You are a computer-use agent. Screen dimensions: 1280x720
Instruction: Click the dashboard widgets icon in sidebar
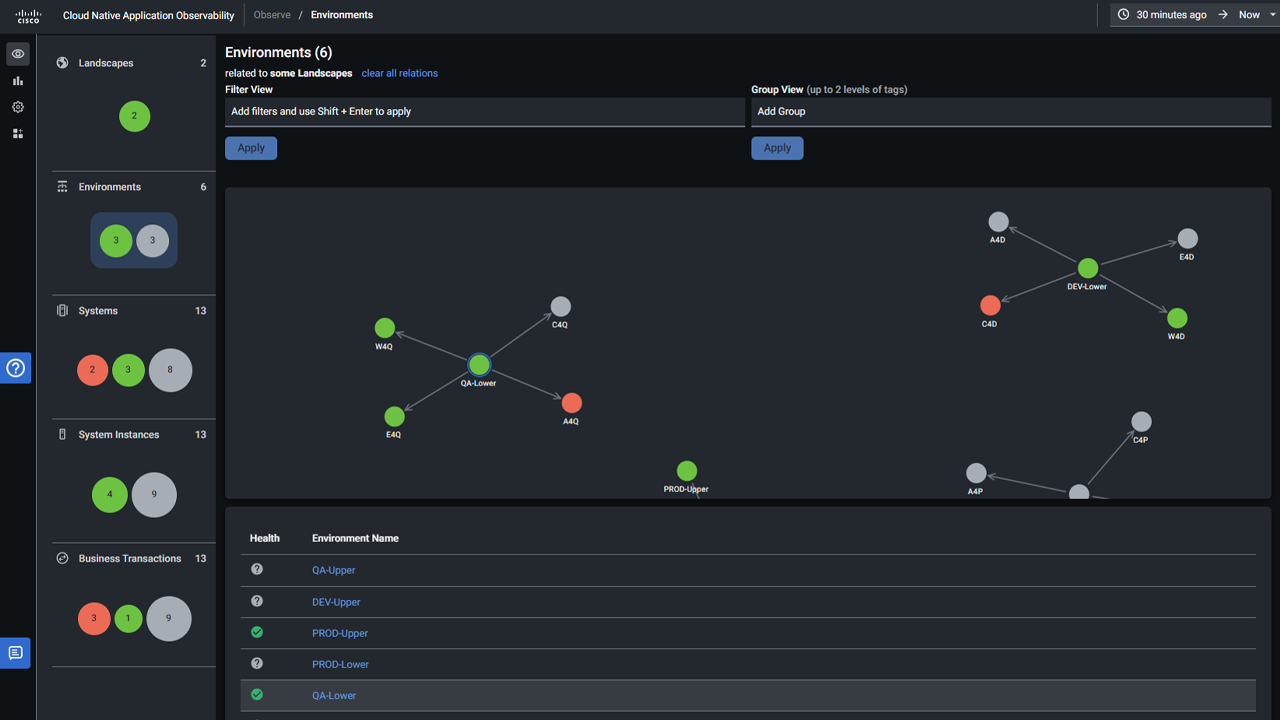tap(18, 133)
